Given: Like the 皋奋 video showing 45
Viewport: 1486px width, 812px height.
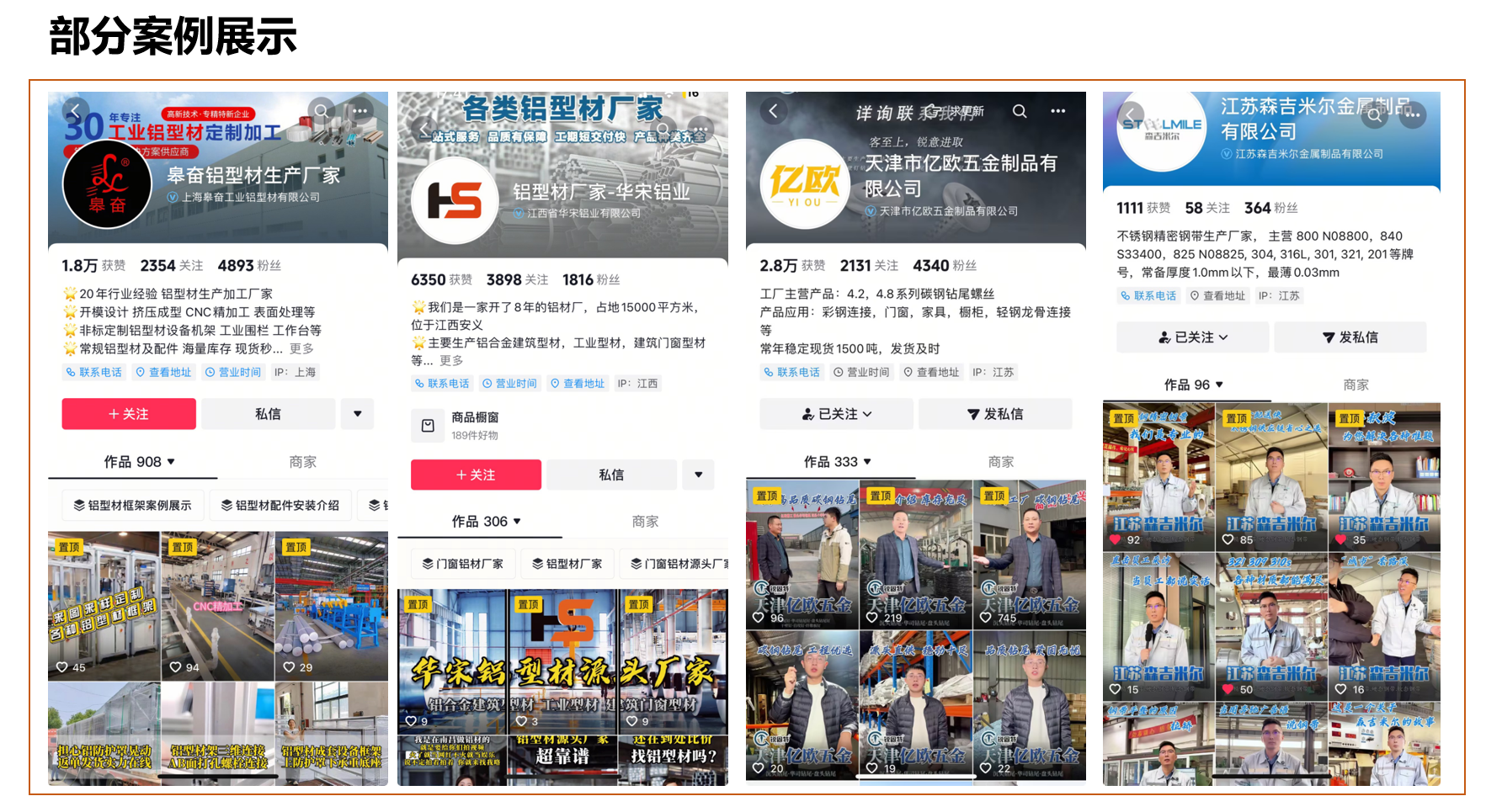Looking at the screenshot, I should click(61, 667).
